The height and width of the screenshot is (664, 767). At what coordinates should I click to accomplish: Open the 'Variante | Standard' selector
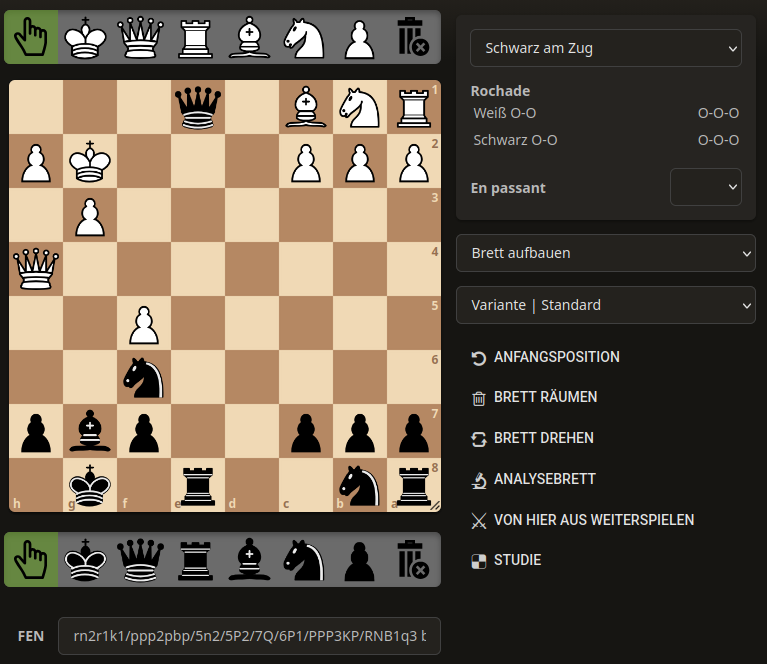pos(606,305)
